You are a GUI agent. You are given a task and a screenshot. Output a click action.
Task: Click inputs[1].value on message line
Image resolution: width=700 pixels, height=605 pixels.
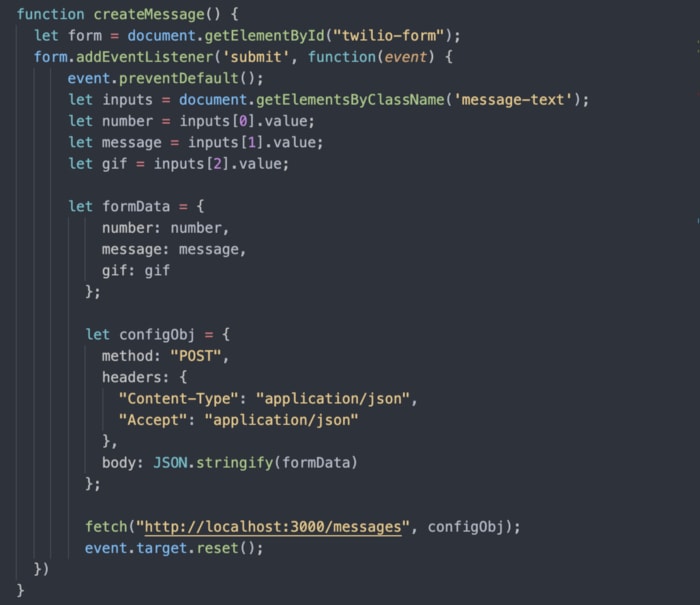coord(255,142)
